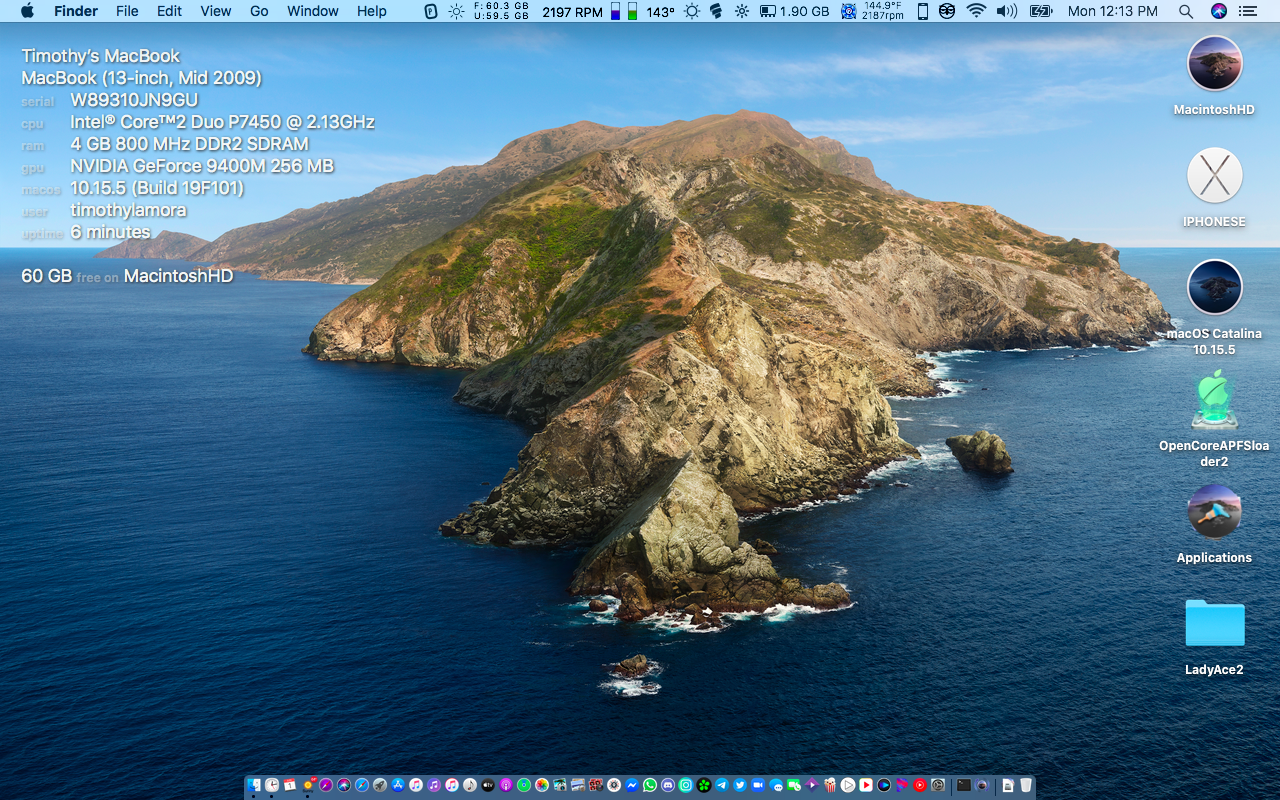Open the grey music-note app in the Dock
This screenshot has width=1280, height=800.
470,785
